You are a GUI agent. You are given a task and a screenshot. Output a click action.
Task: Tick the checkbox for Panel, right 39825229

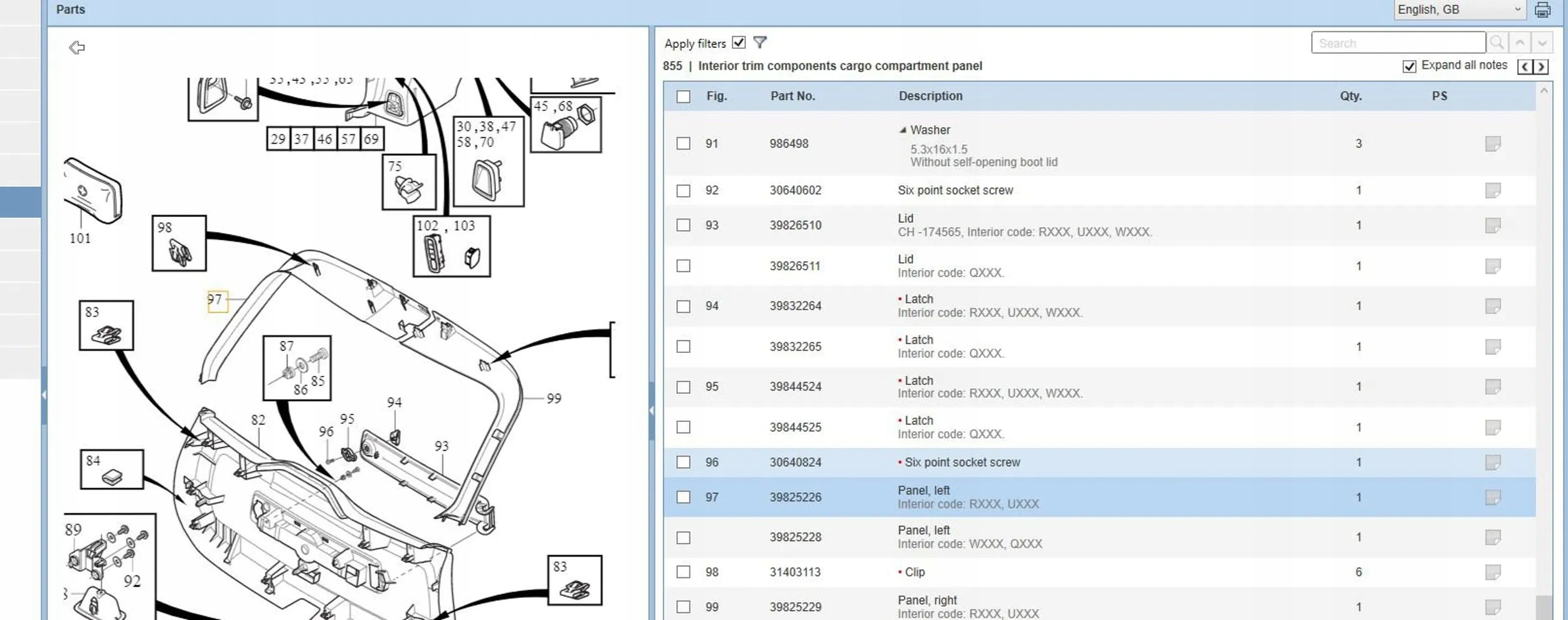(684, 607)
